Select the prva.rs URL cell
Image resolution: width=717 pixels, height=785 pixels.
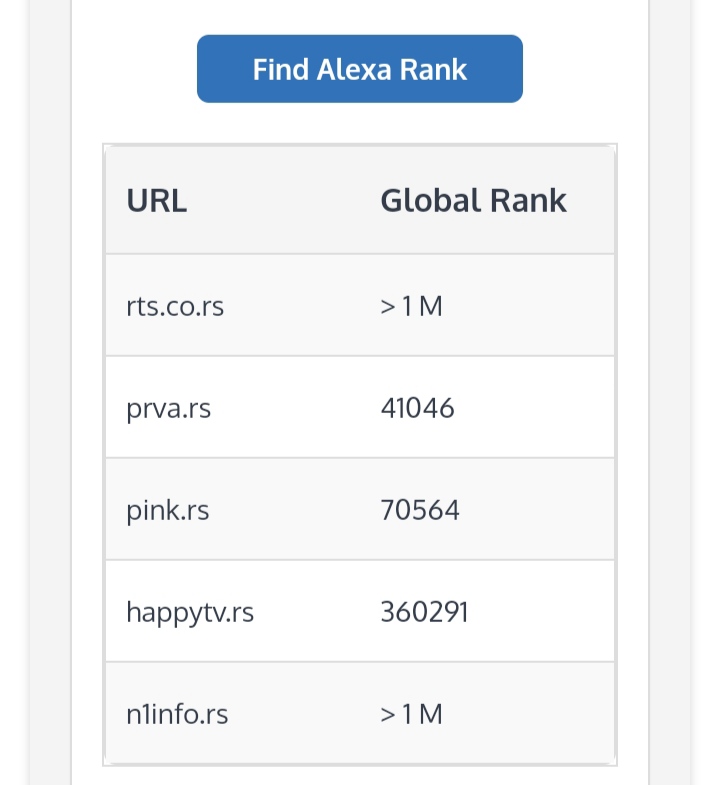click(x=169, y=408)
